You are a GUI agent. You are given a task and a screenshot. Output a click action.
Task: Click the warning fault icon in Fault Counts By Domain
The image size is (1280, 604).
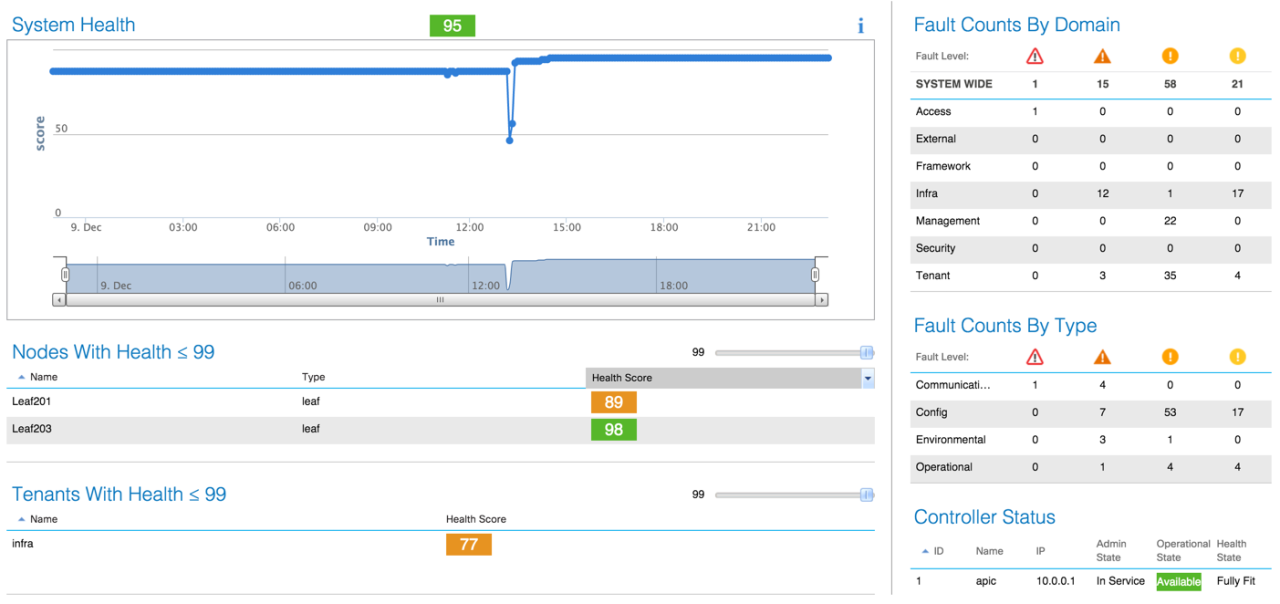(x=1237, y=56)
